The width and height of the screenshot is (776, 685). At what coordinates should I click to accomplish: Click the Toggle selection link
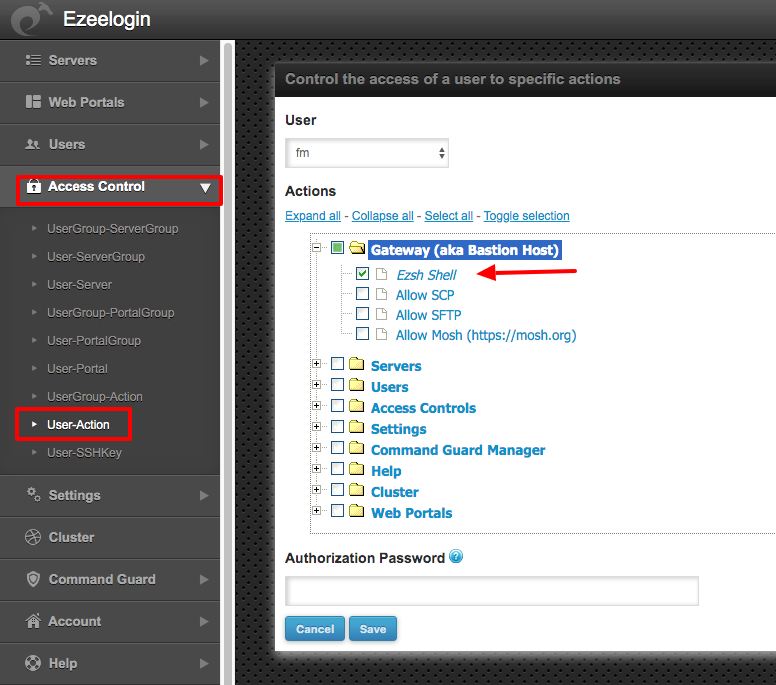click(x=526, y=216)
